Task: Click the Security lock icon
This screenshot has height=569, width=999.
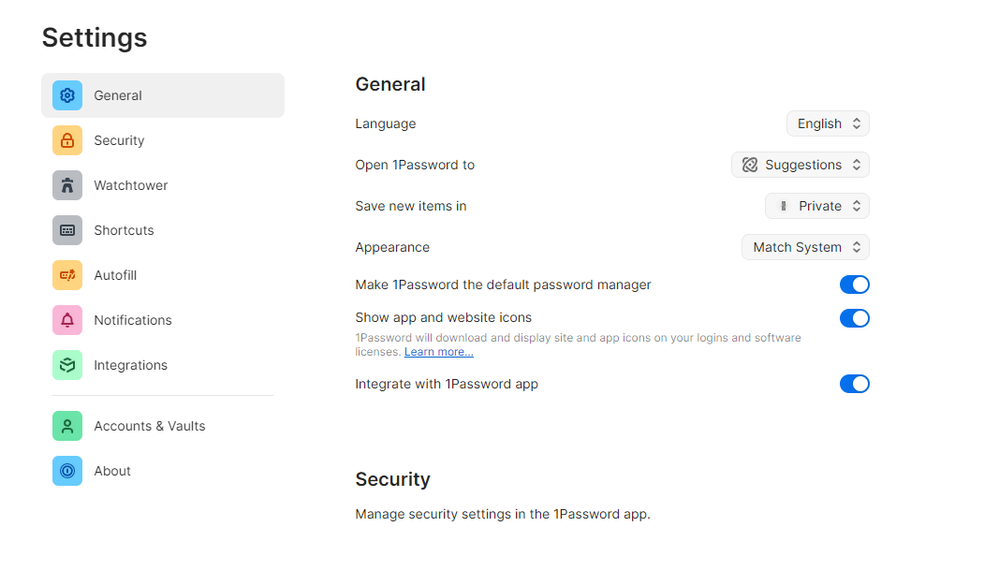Action: tap(67, 141)
